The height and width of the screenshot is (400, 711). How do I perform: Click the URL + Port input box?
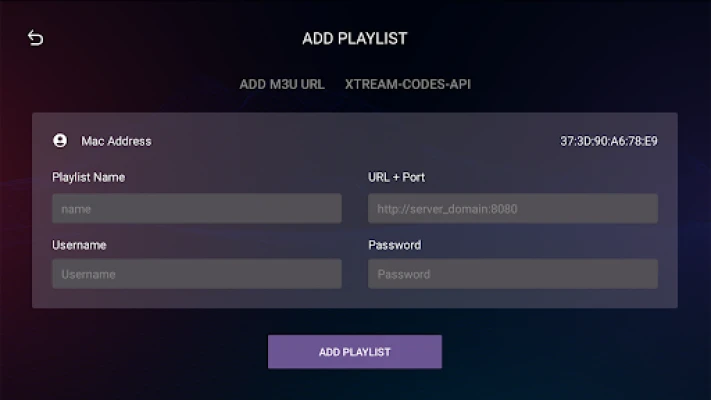click(513, 209)
